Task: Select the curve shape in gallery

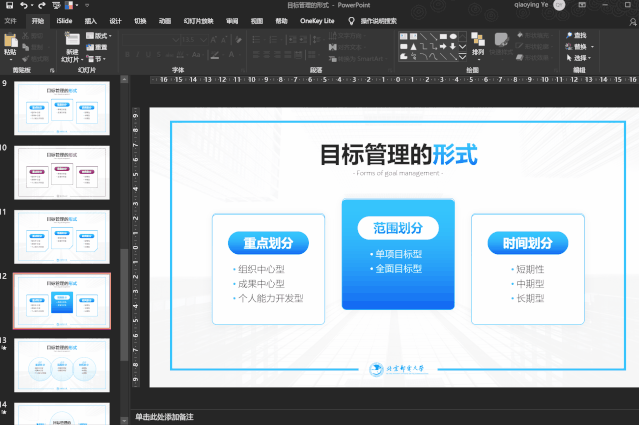Action: click(x=433, y=57)
